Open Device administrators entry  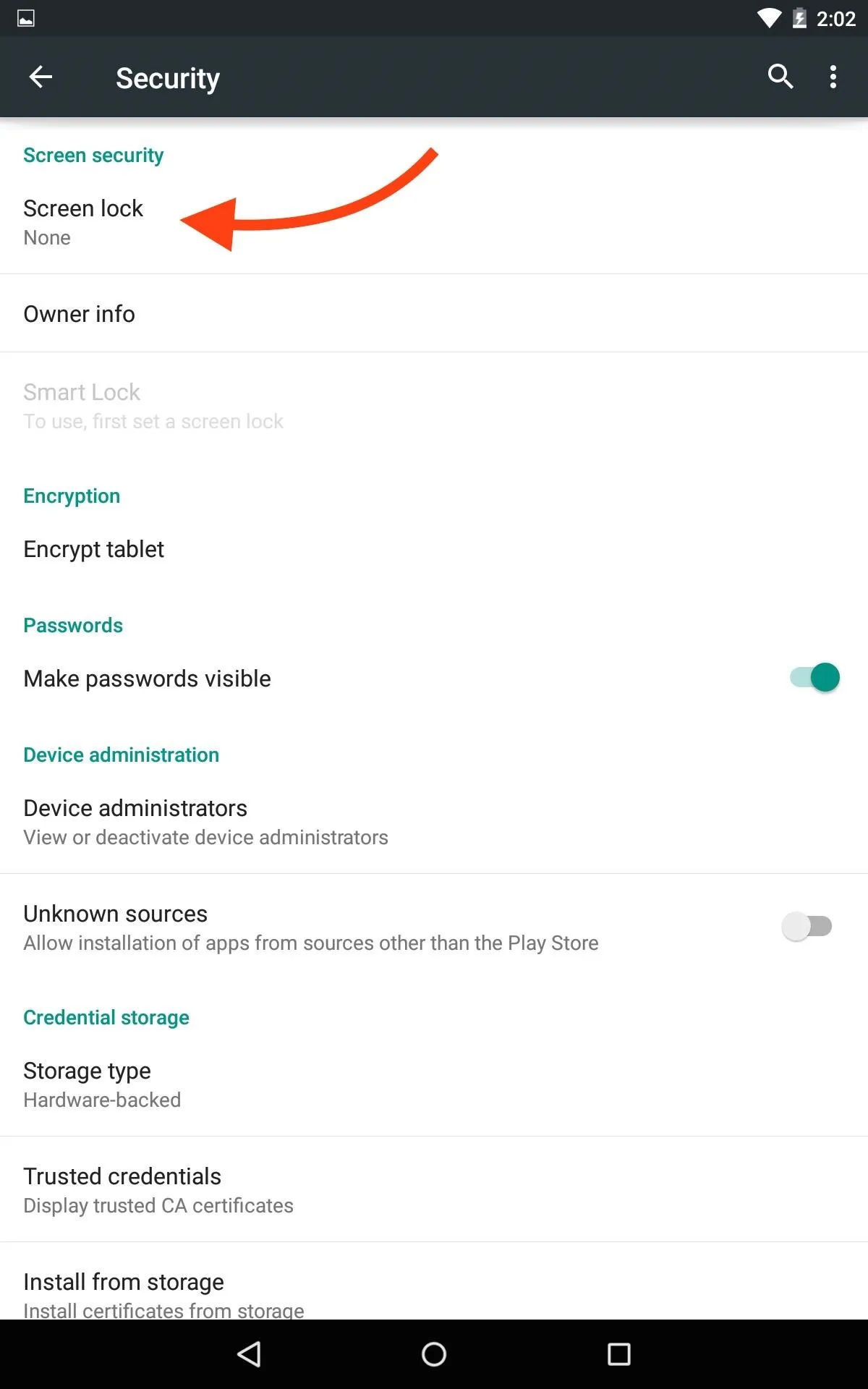(434, 822)
